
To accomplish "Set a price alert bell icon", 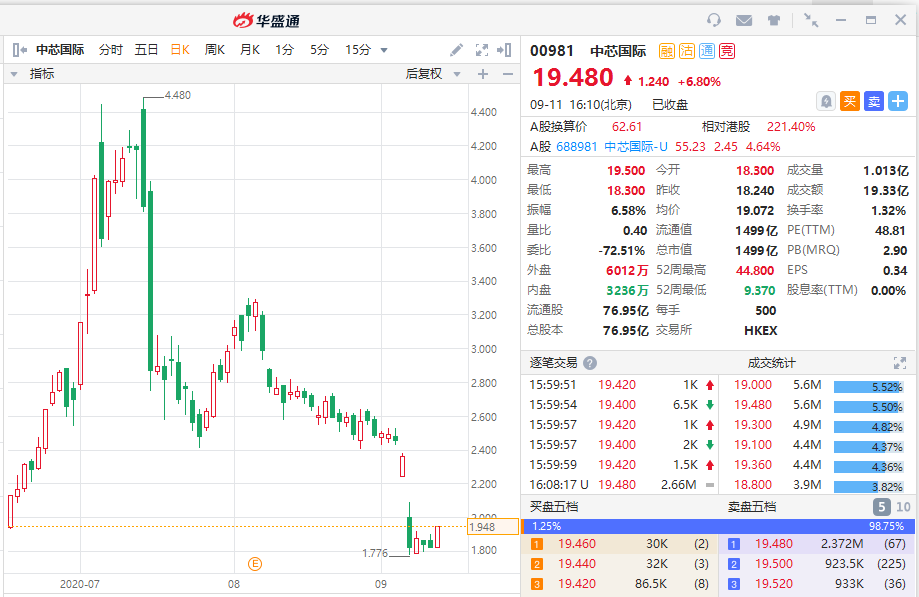I will coord(826,101).
